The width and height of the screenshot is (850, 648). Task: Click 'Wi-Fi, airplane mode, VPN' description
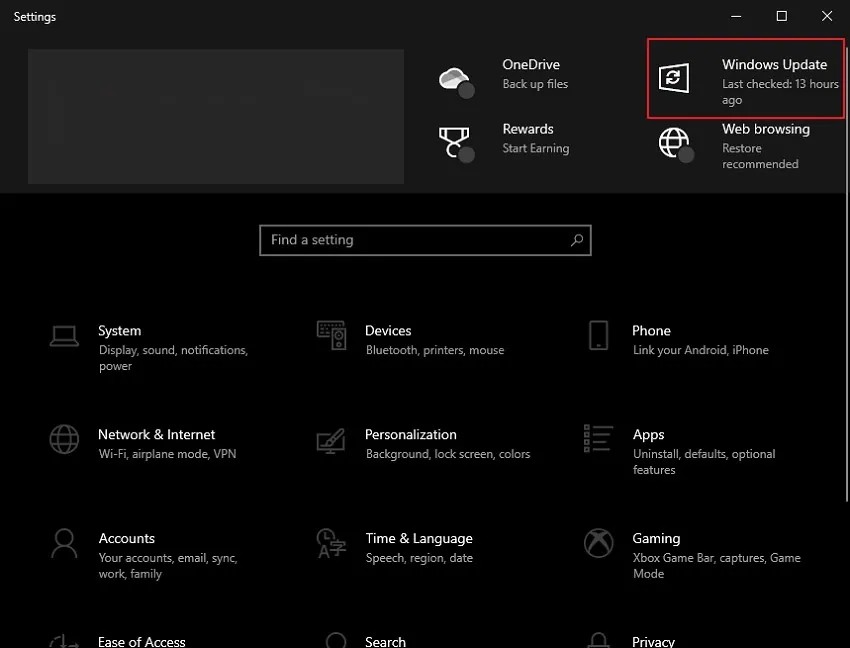[x=168, y=454]
